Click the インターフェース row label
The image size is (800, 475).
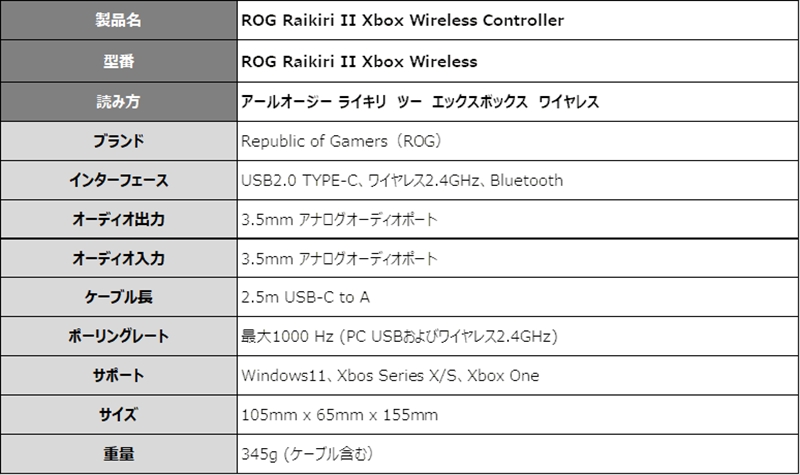click(118, 180)
